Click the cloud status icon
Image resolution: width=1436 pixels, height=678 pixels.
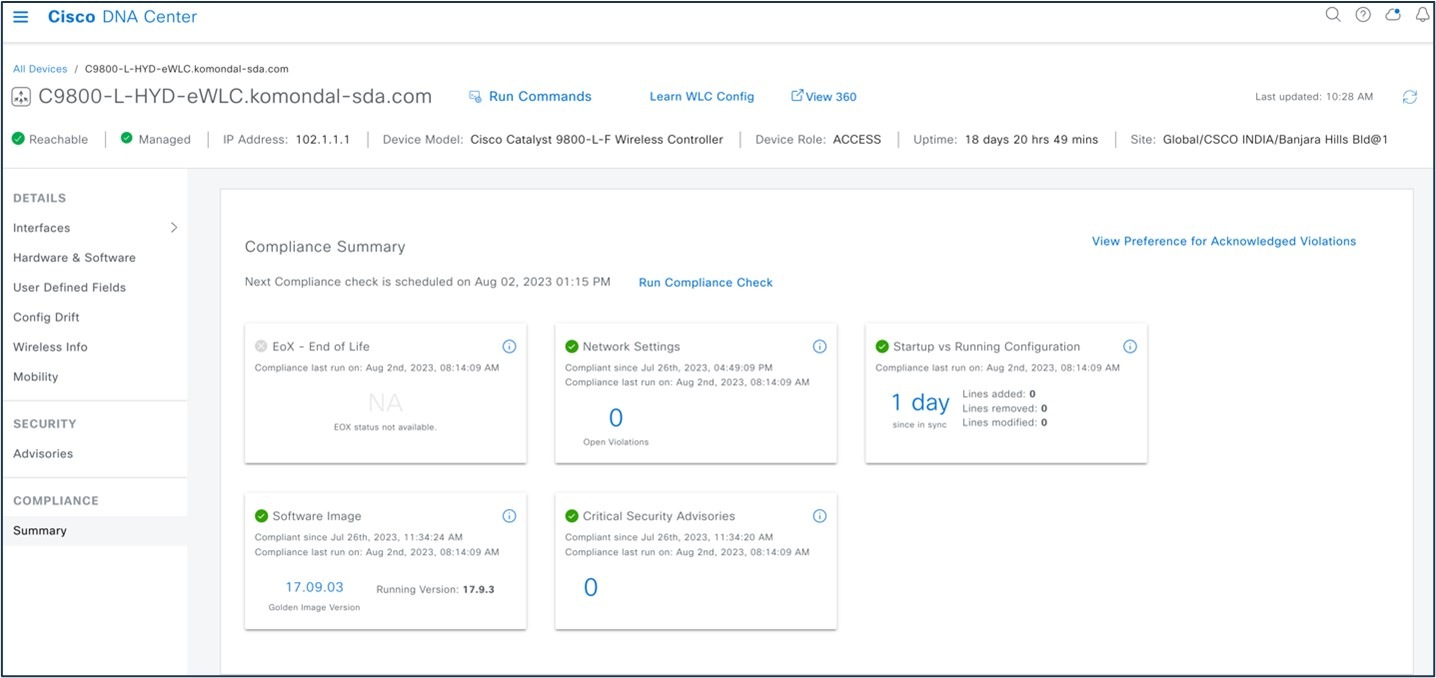click(1392, 15)
